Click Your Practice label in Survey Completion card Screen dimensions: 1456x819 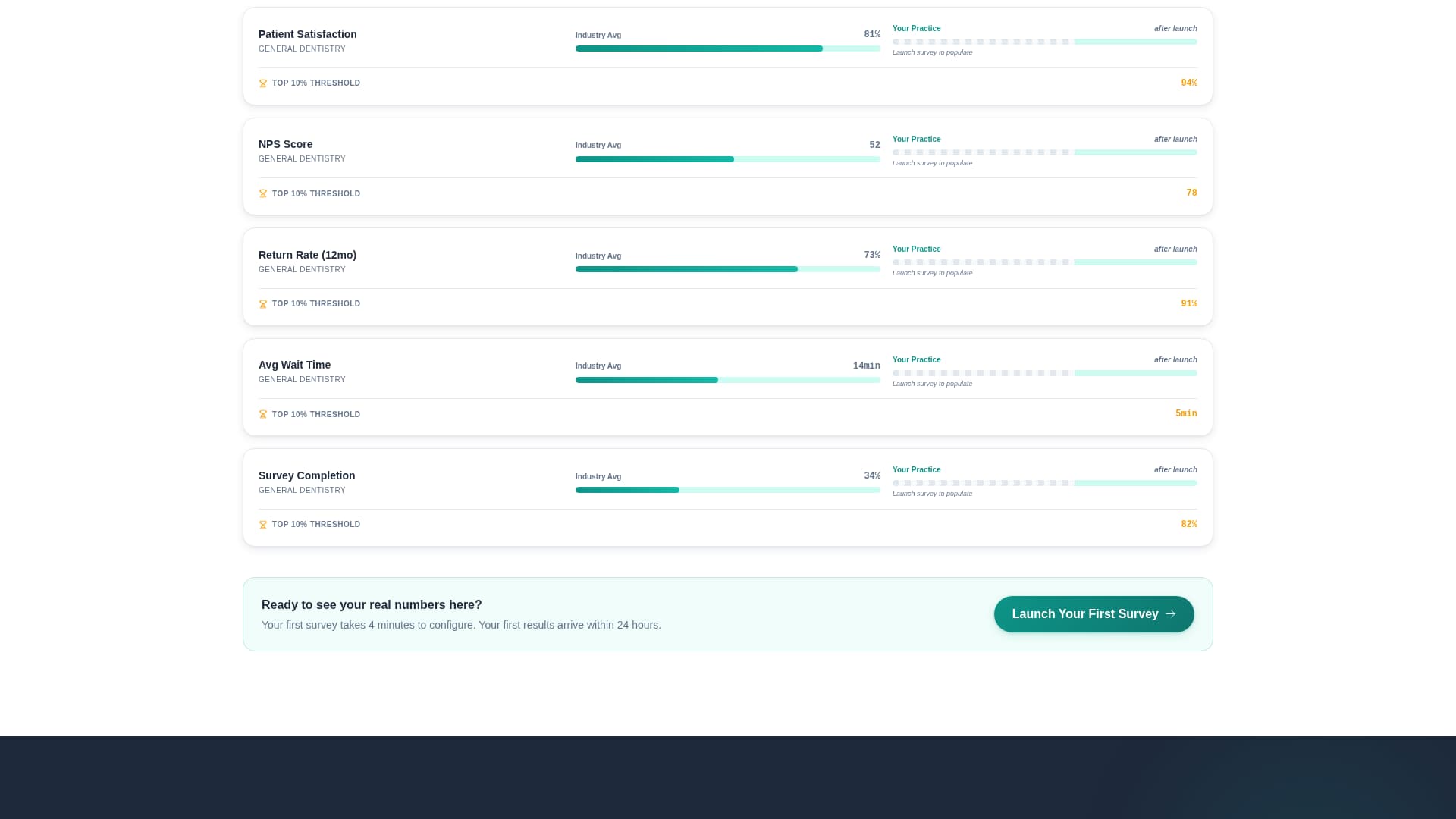pos(916,470)
